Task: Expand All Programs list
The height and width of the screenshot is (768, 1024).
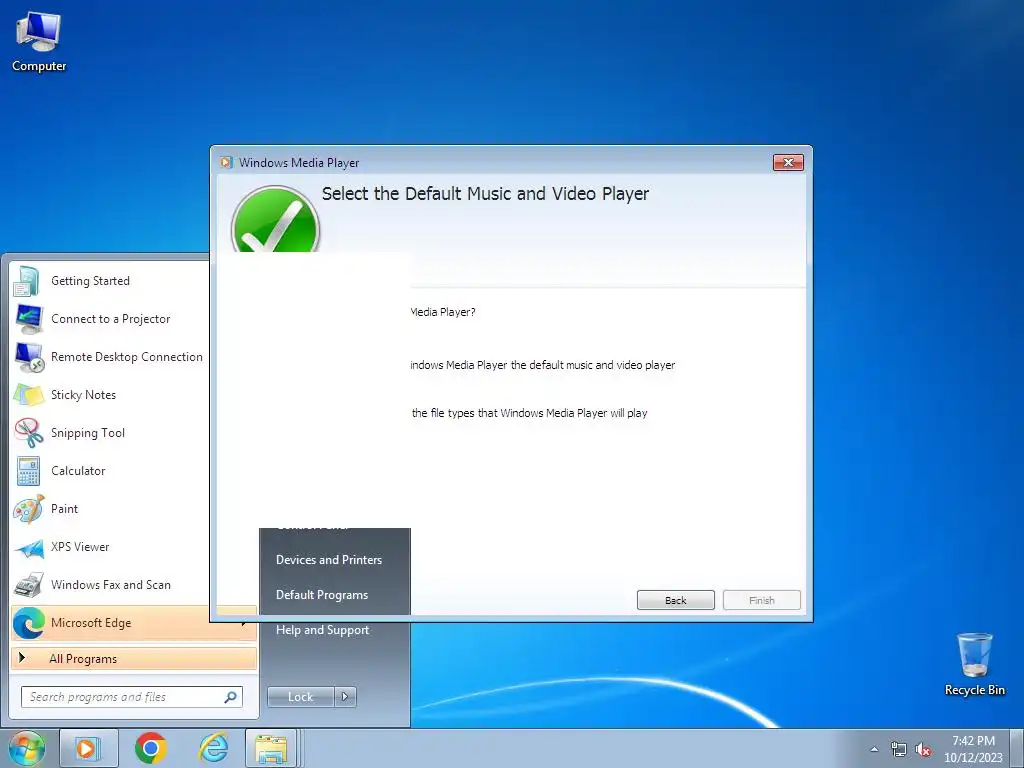Action: tap(134, 659)
